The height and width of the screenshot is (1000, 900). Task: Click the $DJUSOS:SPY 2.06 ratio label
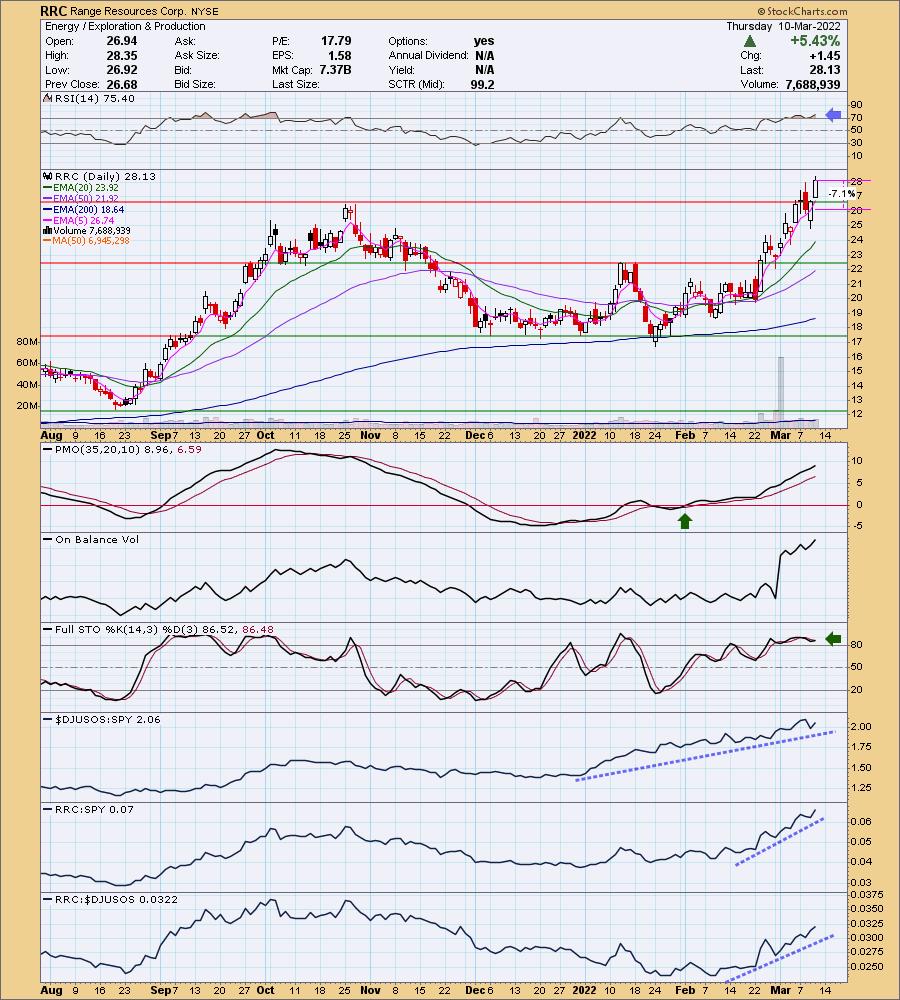102,719
